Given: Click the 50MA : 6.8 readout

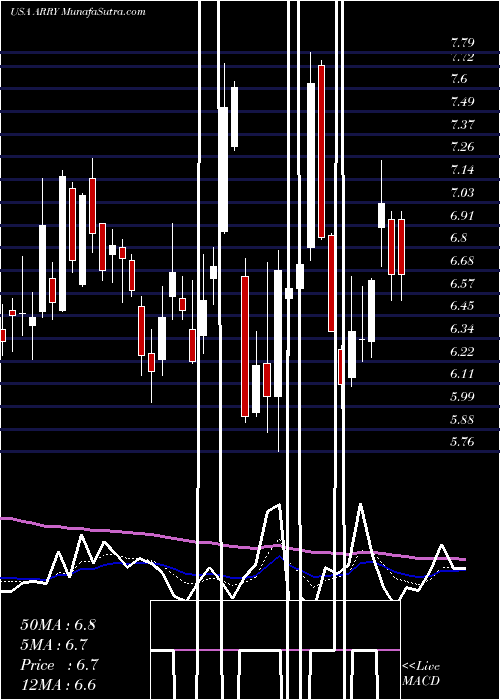Looking at the screenshot, I should coord(58,625).
